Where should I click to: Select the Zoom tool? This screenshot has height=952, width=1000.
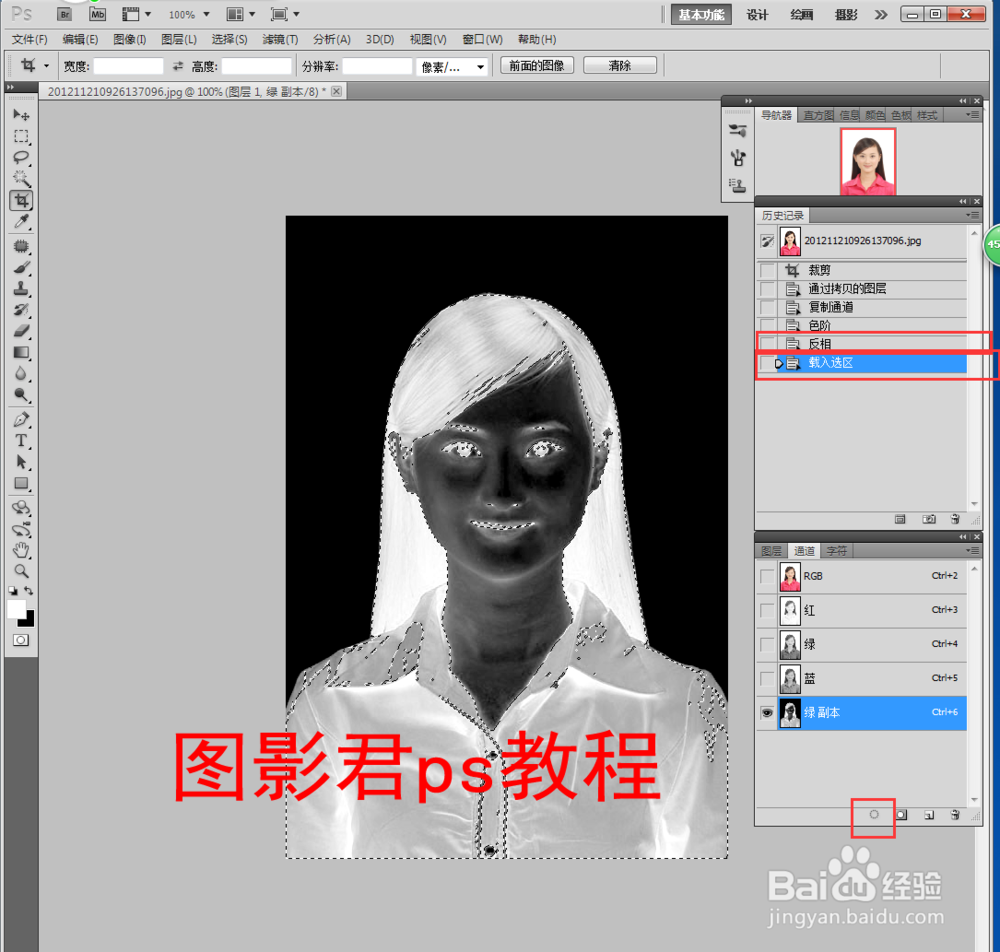(22, 570)
